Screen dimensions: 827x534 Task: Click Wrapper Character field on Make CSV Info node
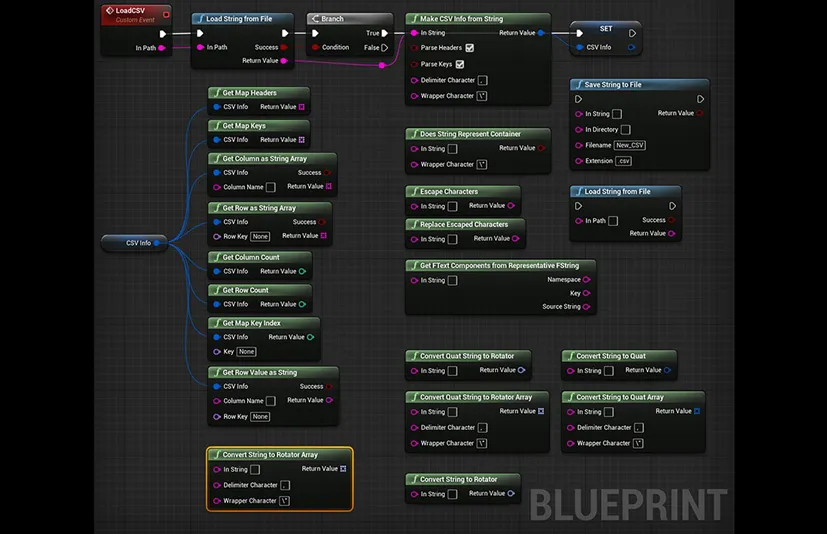click(482, 97)
